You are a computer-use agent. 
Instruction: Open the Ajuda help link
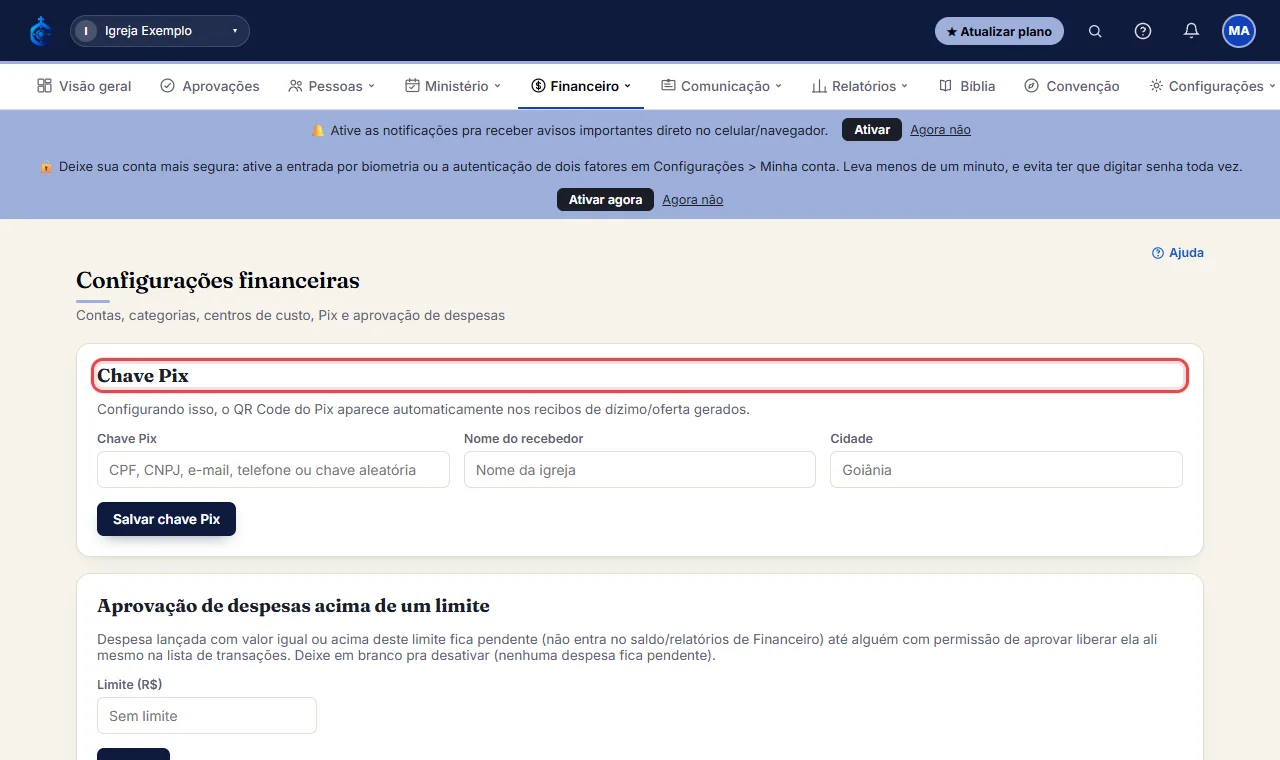(x=1178, y=253)
